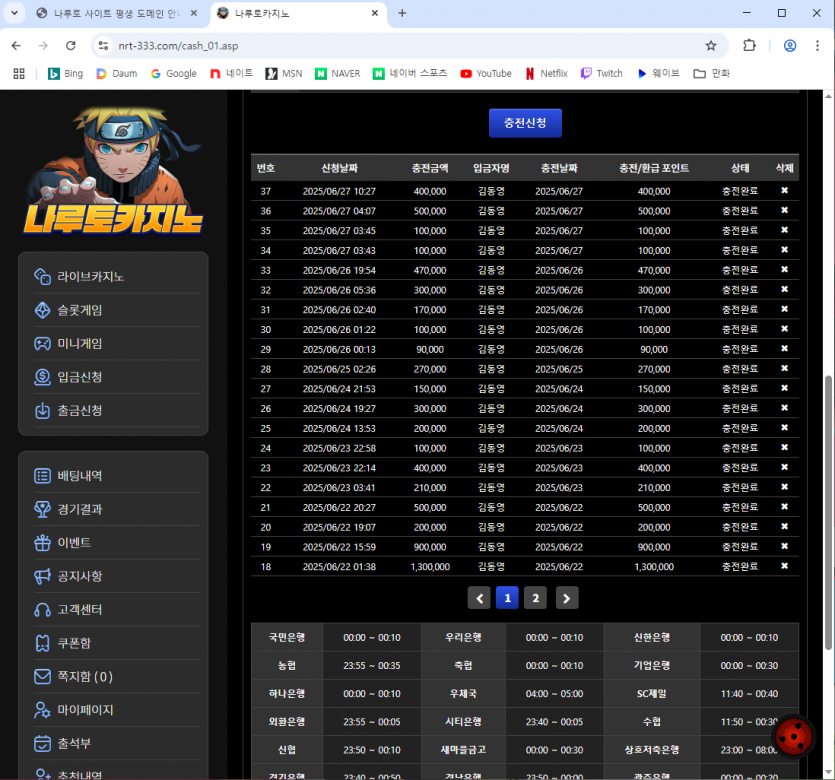Open the 네이트 bookmark
Viewport: 835px width, 780px height.
(x=232, y=73)
